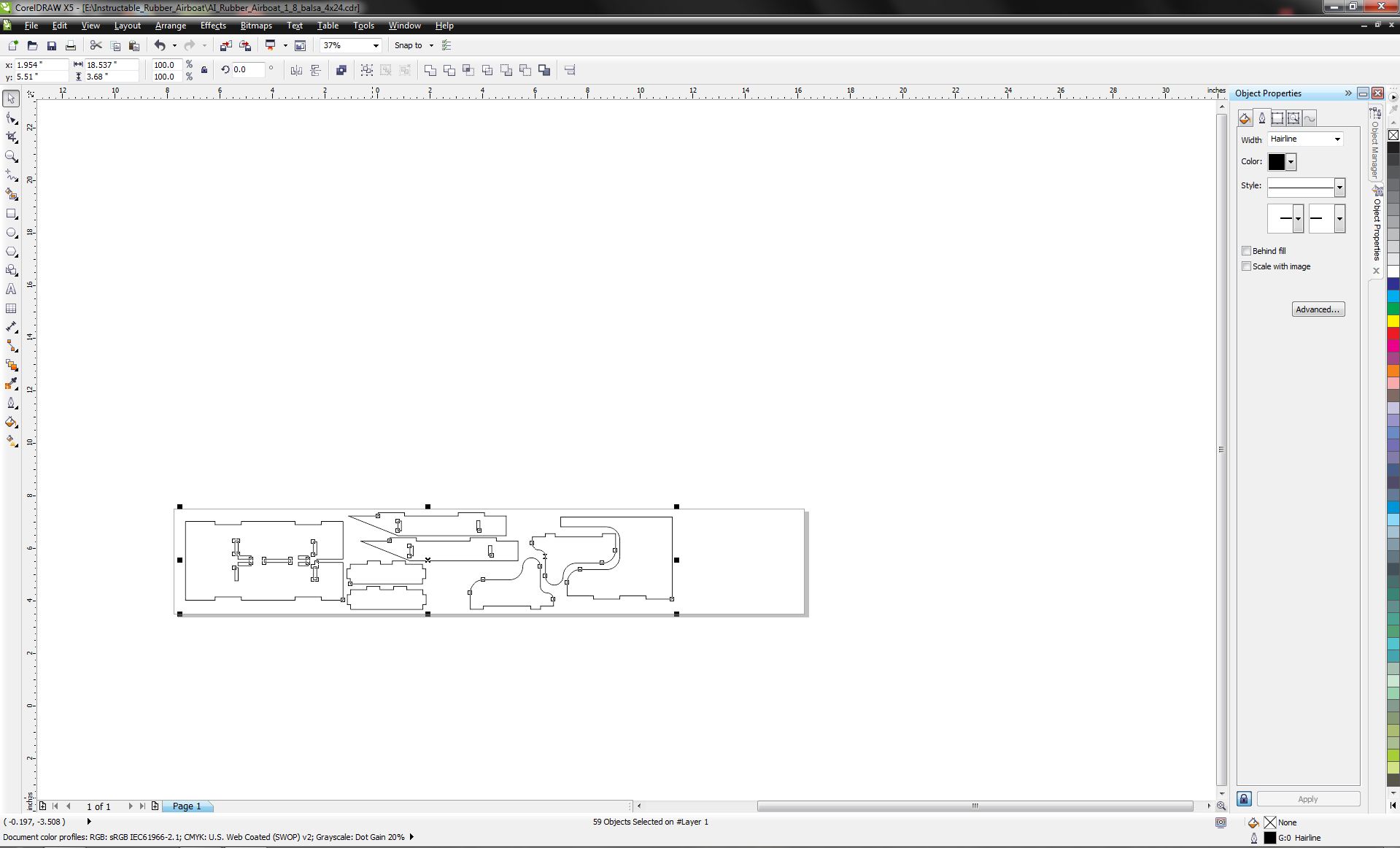Screen dimensions: 1400x848
Task: Select the Interactive Fill tool
Action: click(x=12, y=442)
